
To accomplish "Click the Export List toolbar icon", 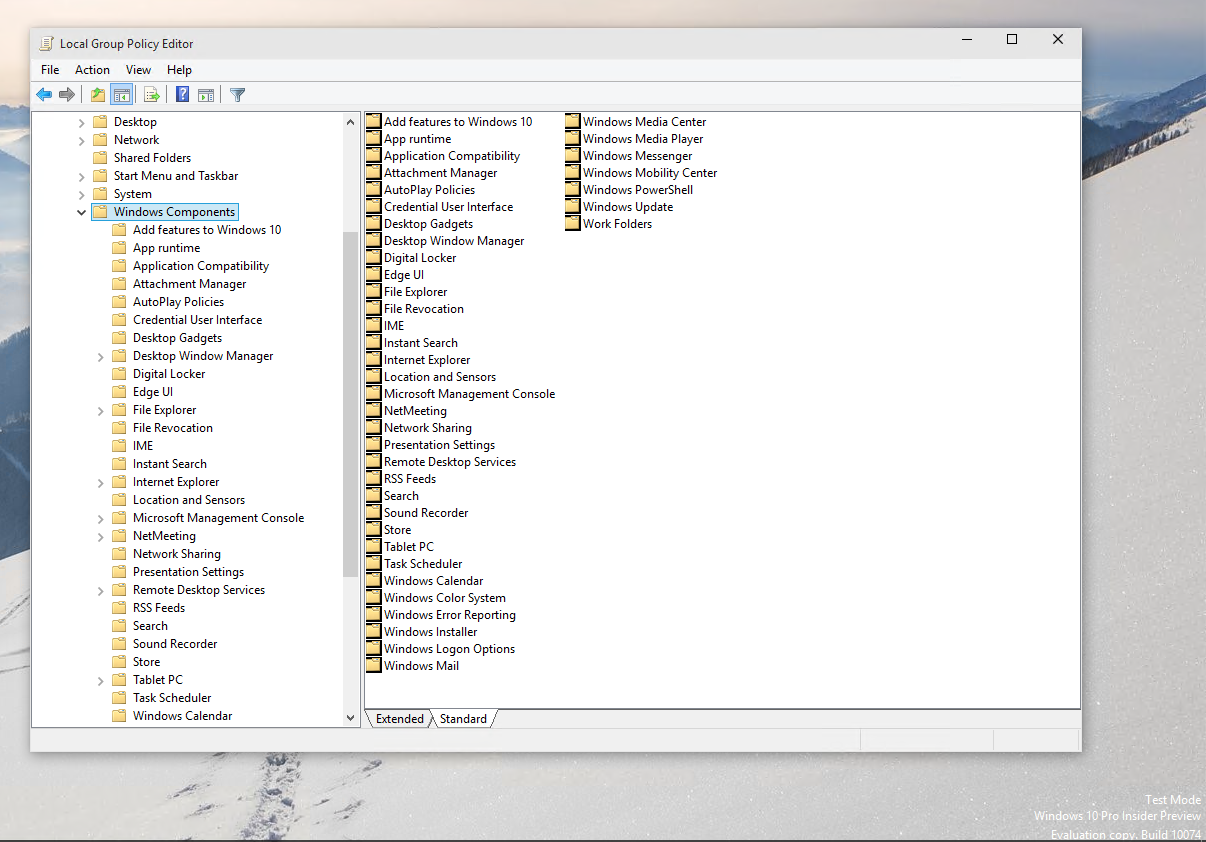I will click(x=152, y=95).
